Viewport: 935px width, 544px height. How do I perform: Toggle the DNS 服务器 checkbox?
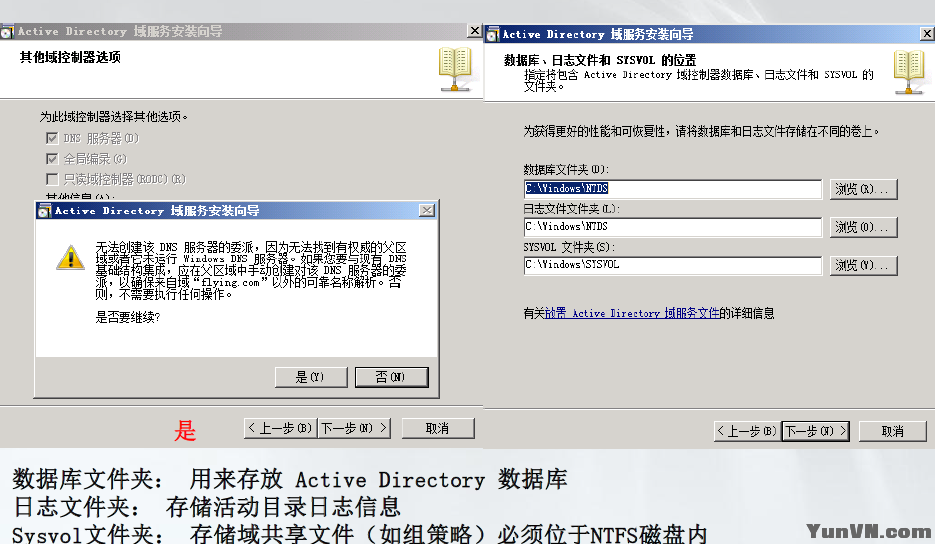coord(52,138)
